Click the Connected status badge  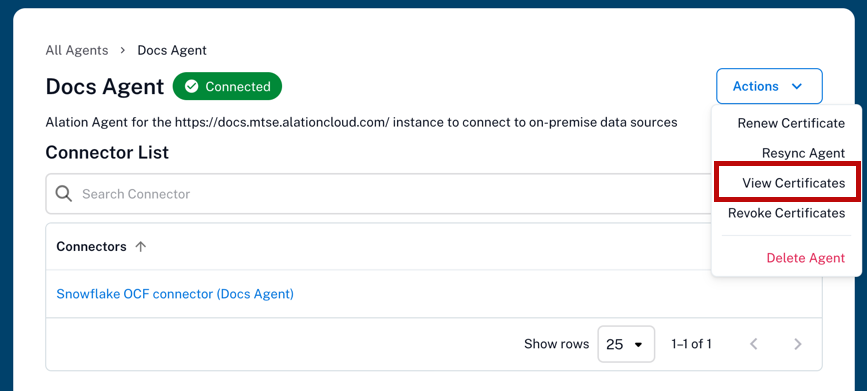pyautogui.click(x=227, y=86)
